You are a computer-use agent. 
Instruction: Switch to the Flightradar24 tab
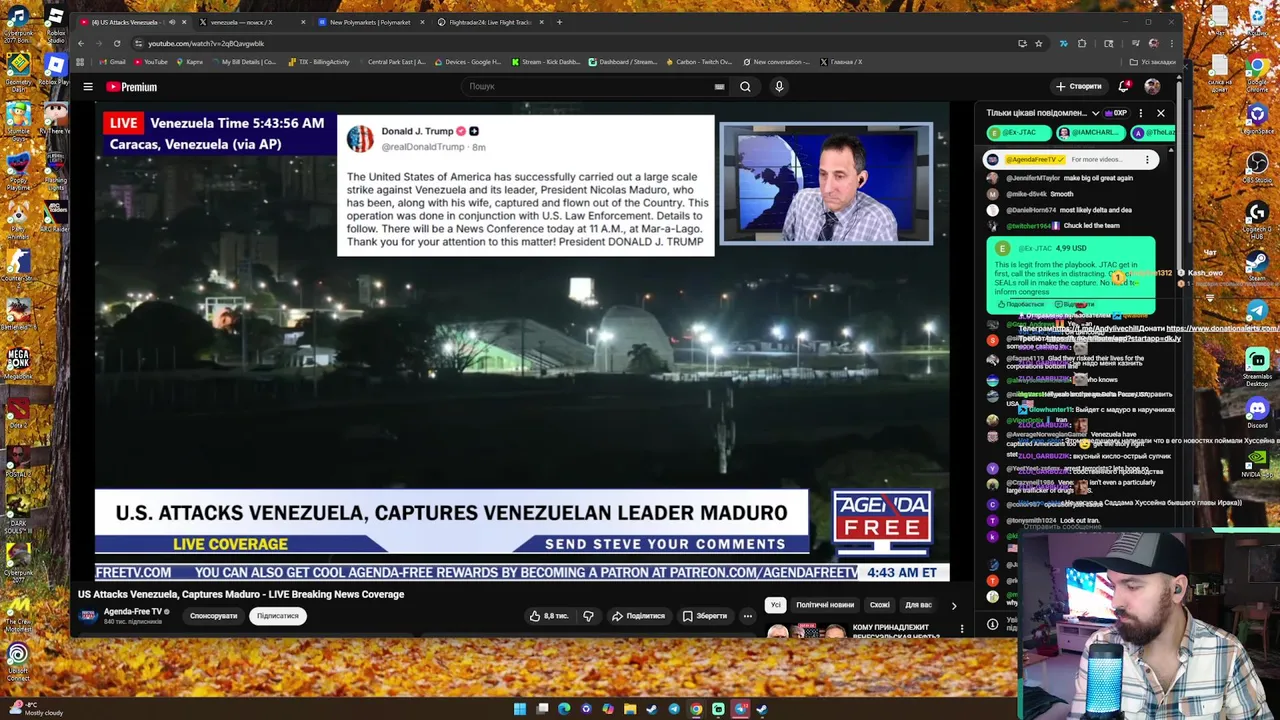[x=490, y=22]
